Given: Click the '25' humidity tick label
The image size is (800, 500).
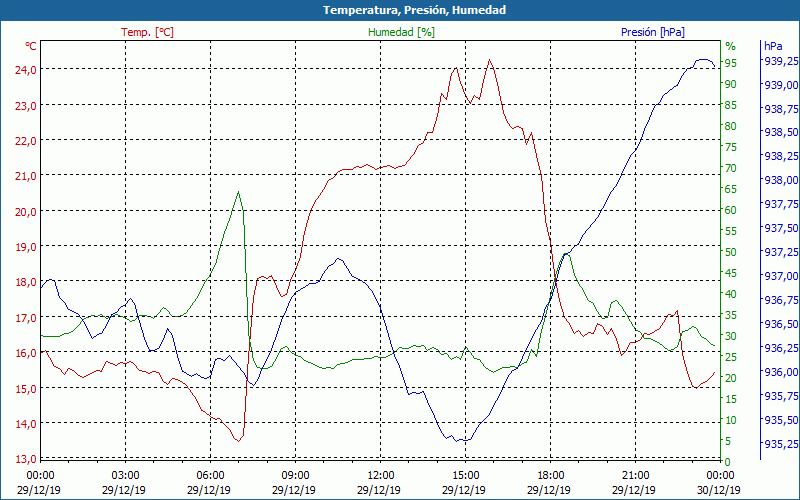Looking at the screenshot, I should 731,357.
